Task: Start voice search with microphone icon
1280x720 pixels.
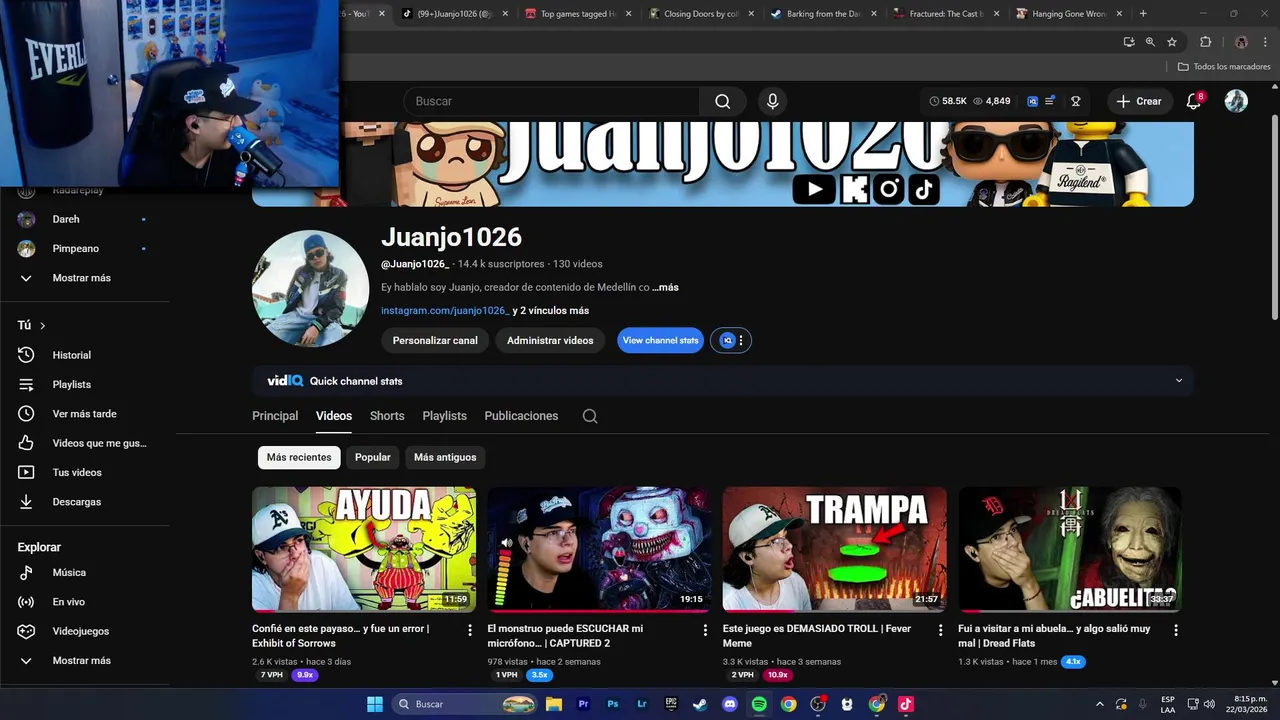Action: [772, 101]
